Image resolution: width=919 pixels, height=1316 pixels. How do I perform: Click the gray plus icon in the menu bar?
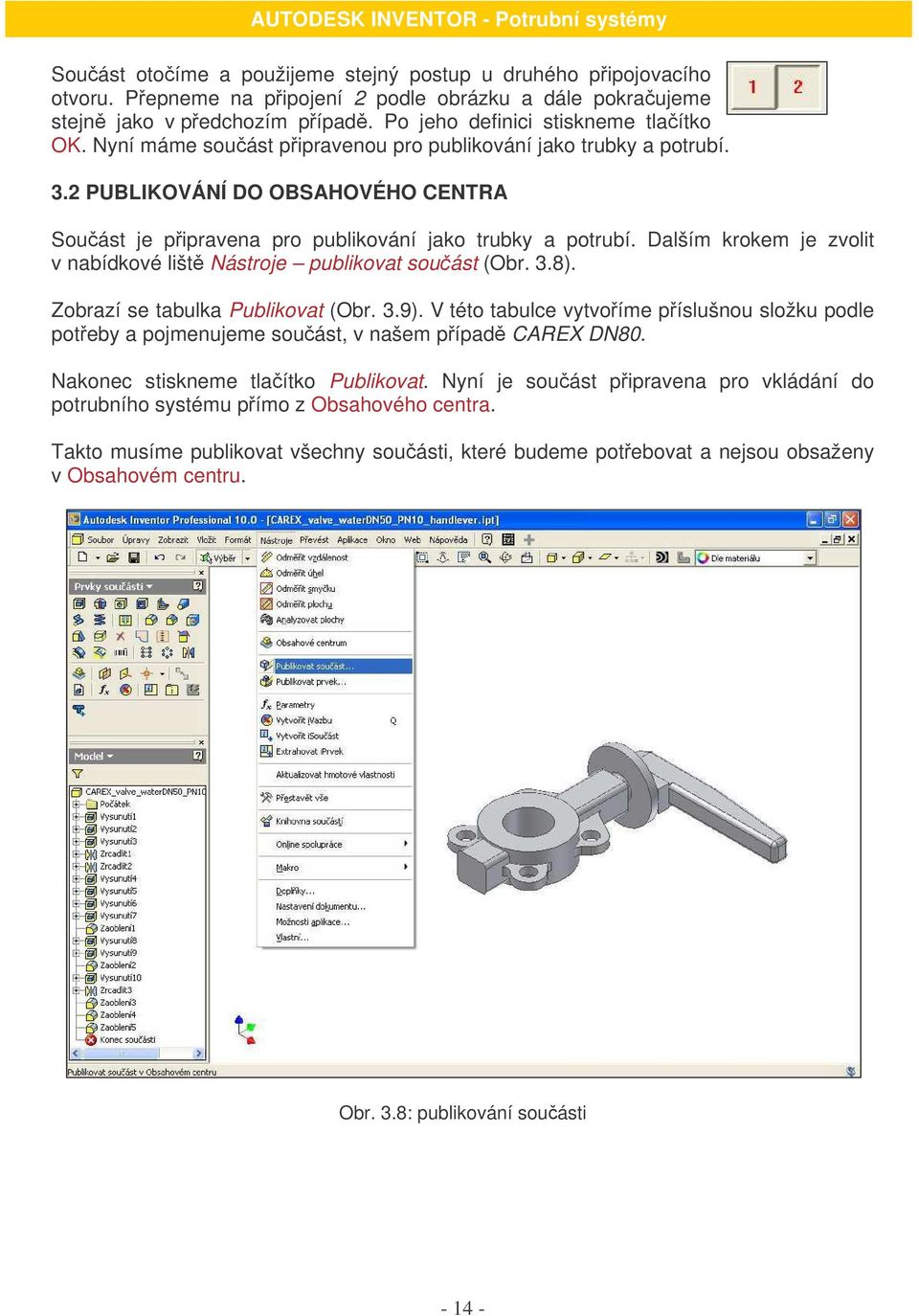coord(528,539)
